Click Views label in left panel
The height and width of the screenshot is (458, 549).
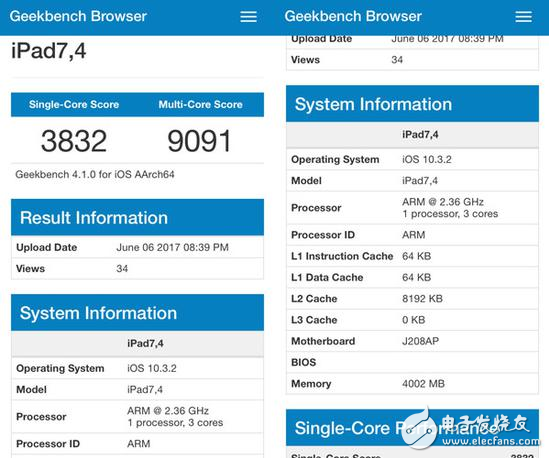coord(30,269)
